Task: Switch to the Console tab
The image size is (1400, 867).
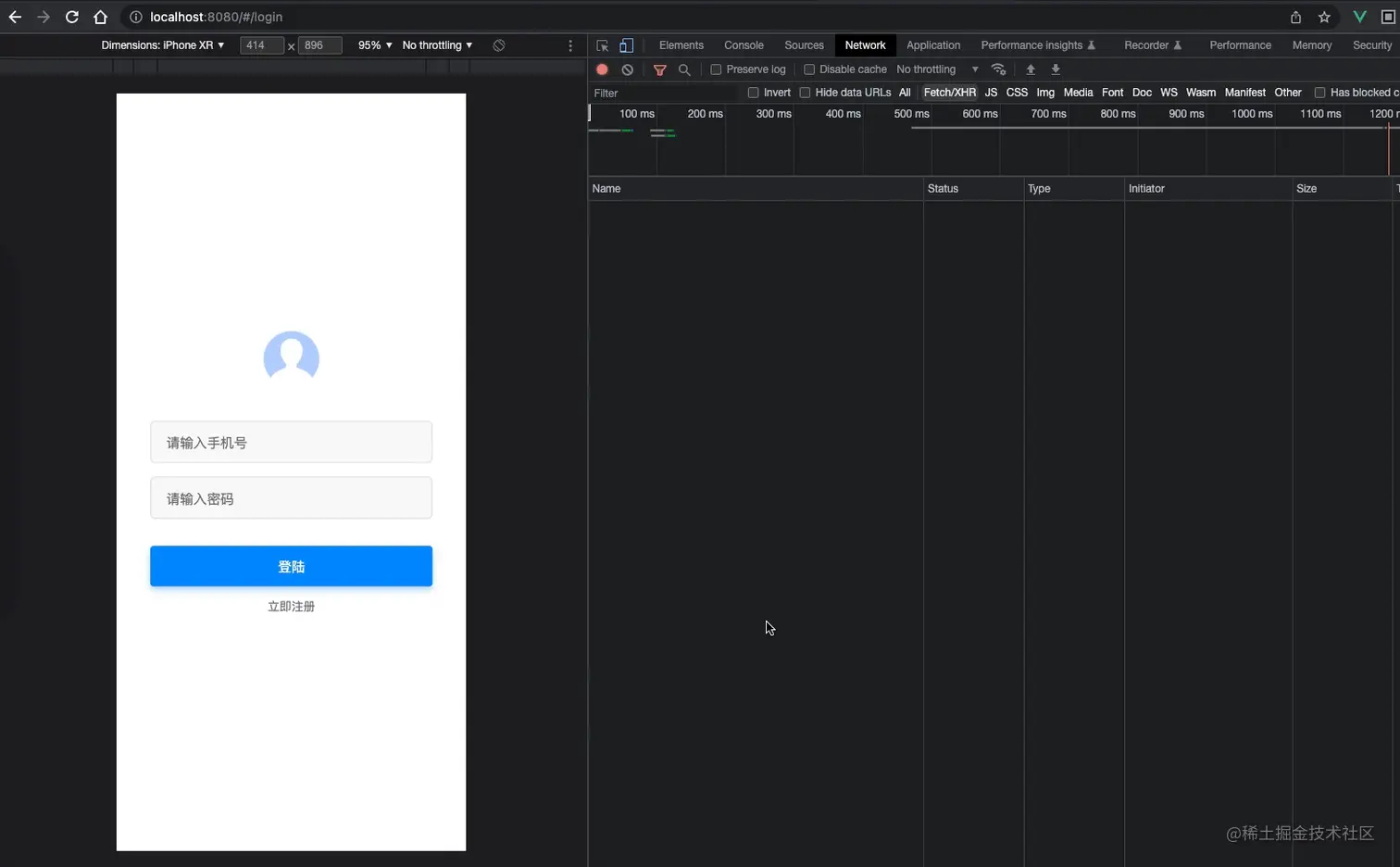Action: coord(744,45)
